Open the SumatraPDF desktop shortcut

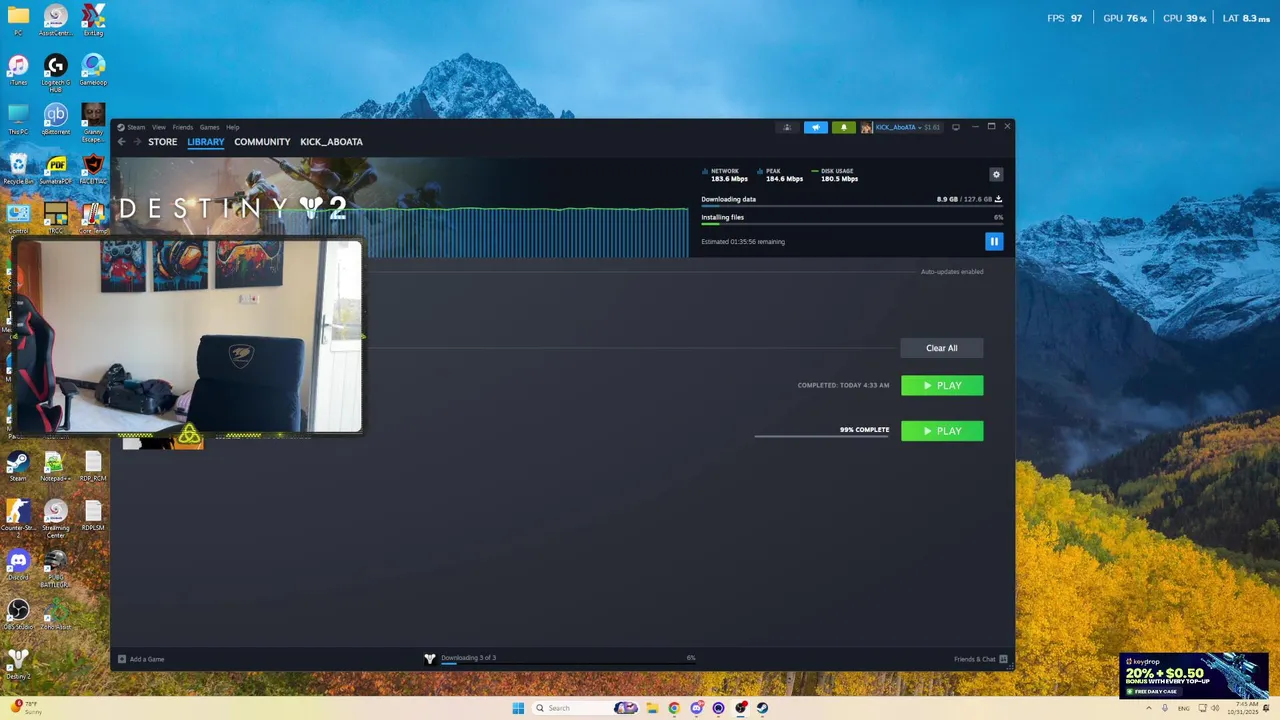[x=56, y=170]
